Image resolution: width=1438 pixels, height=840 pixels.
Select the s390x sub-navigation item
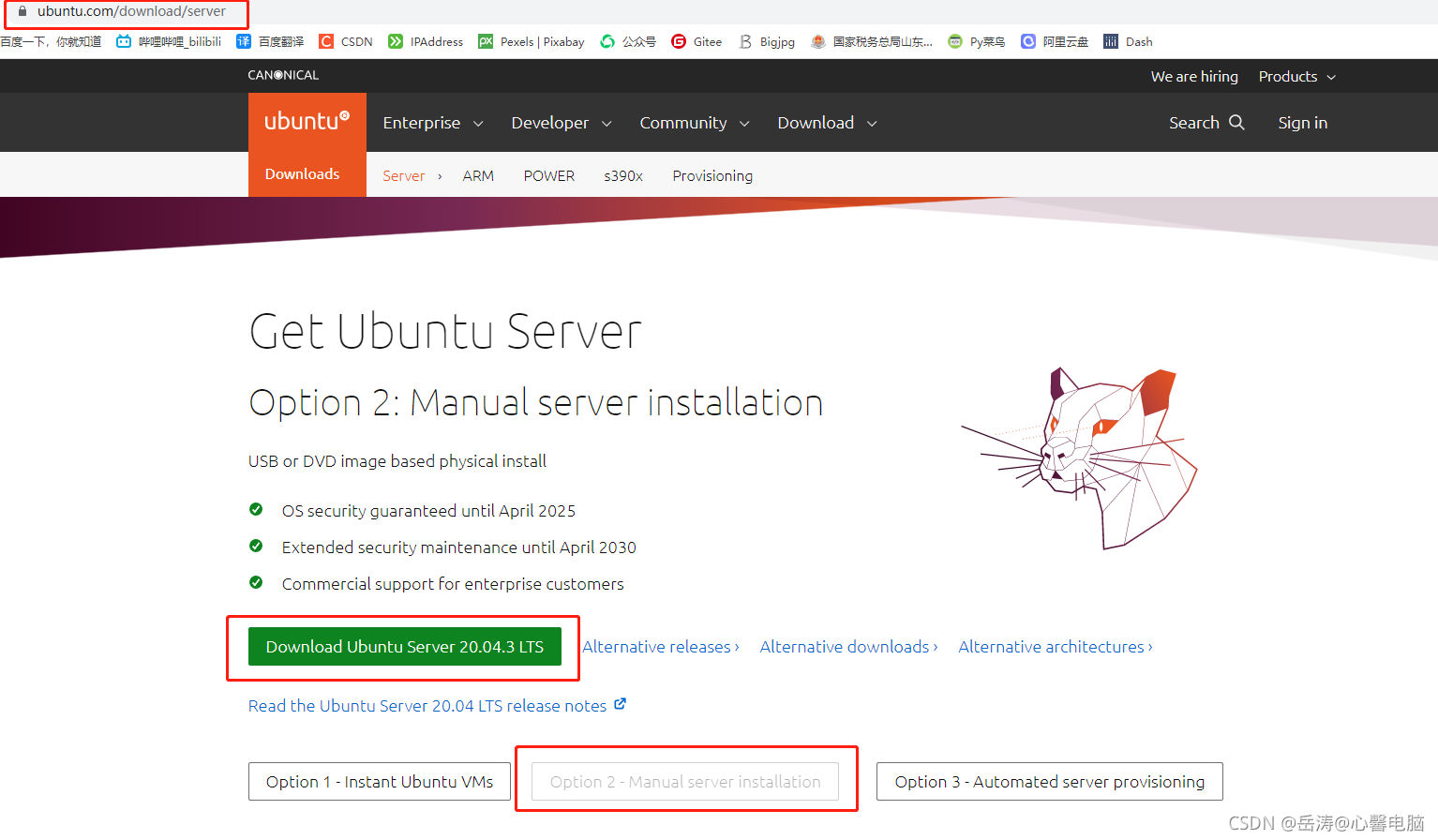tap(623, 175)
